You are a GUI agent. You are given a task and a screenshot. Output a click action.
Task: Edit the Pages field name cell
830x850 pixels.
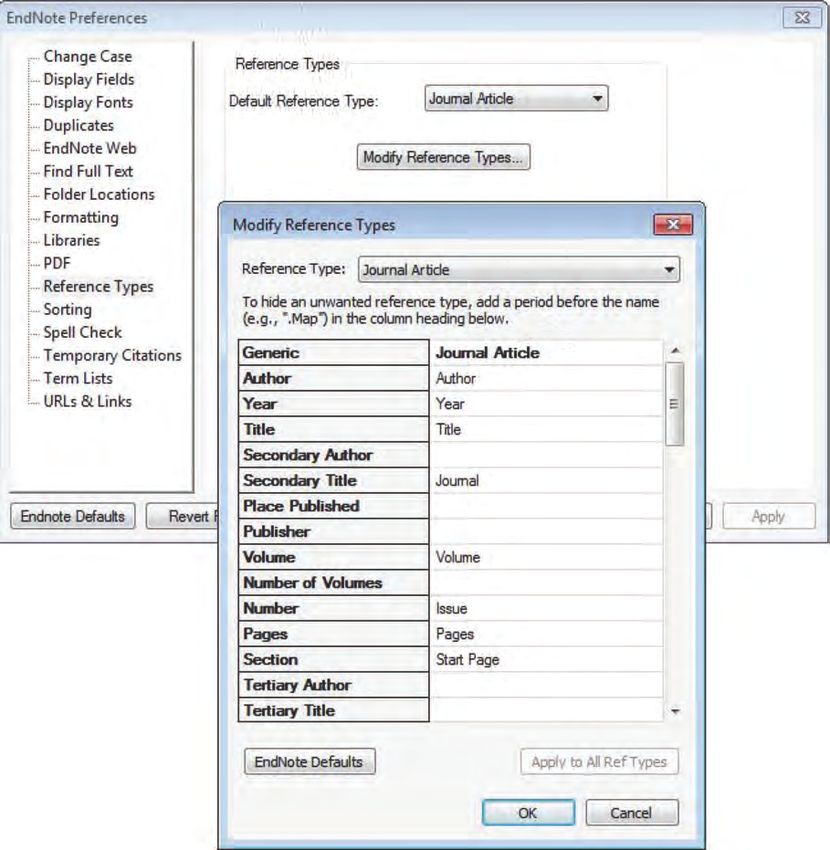click(x=546, y=634)
